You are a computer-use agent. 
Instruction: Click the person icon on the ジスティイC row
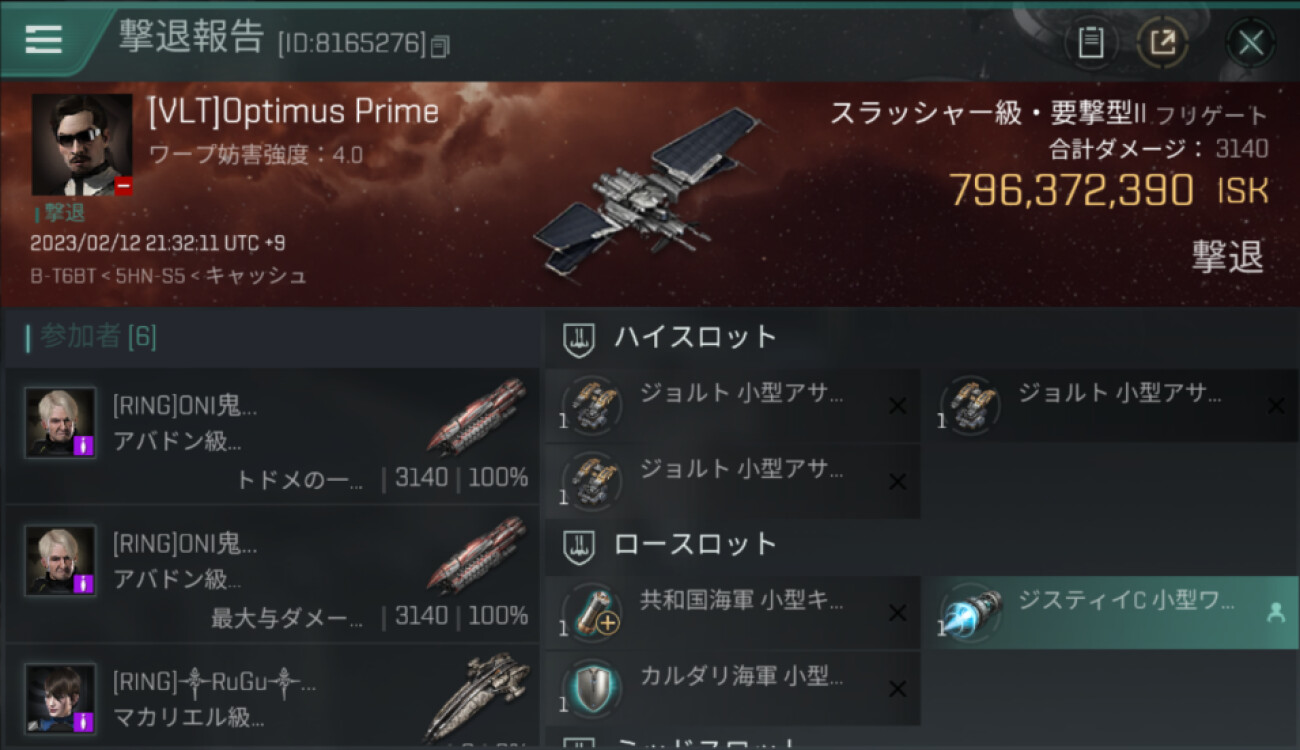pos(1276,613)
